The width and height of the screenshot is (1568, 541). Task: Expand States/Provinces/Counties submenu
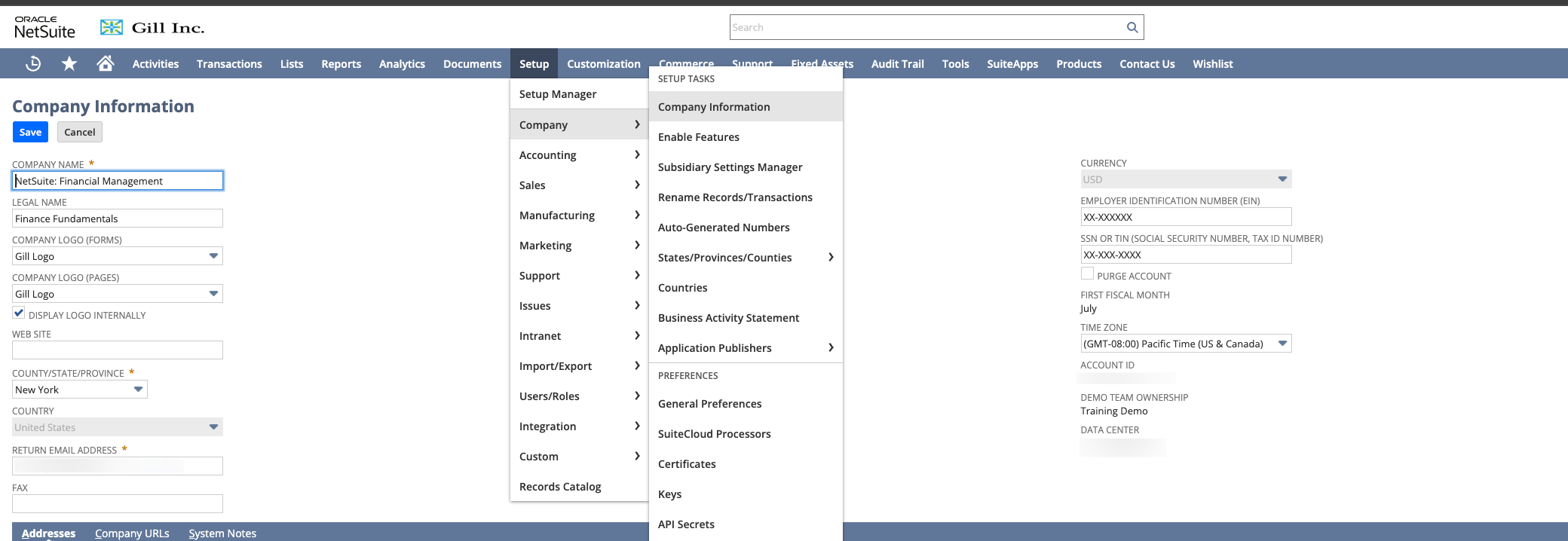746,257
